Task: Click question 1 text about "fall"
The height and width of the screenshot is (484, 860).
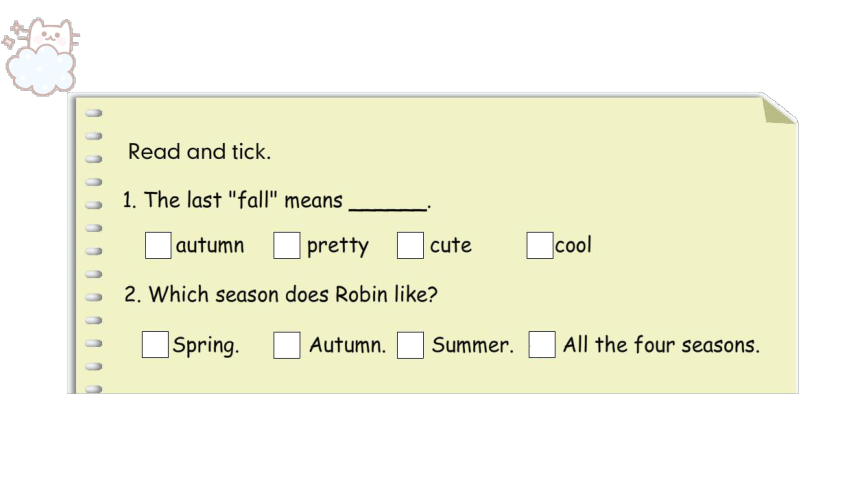Action: click(276, 200)
